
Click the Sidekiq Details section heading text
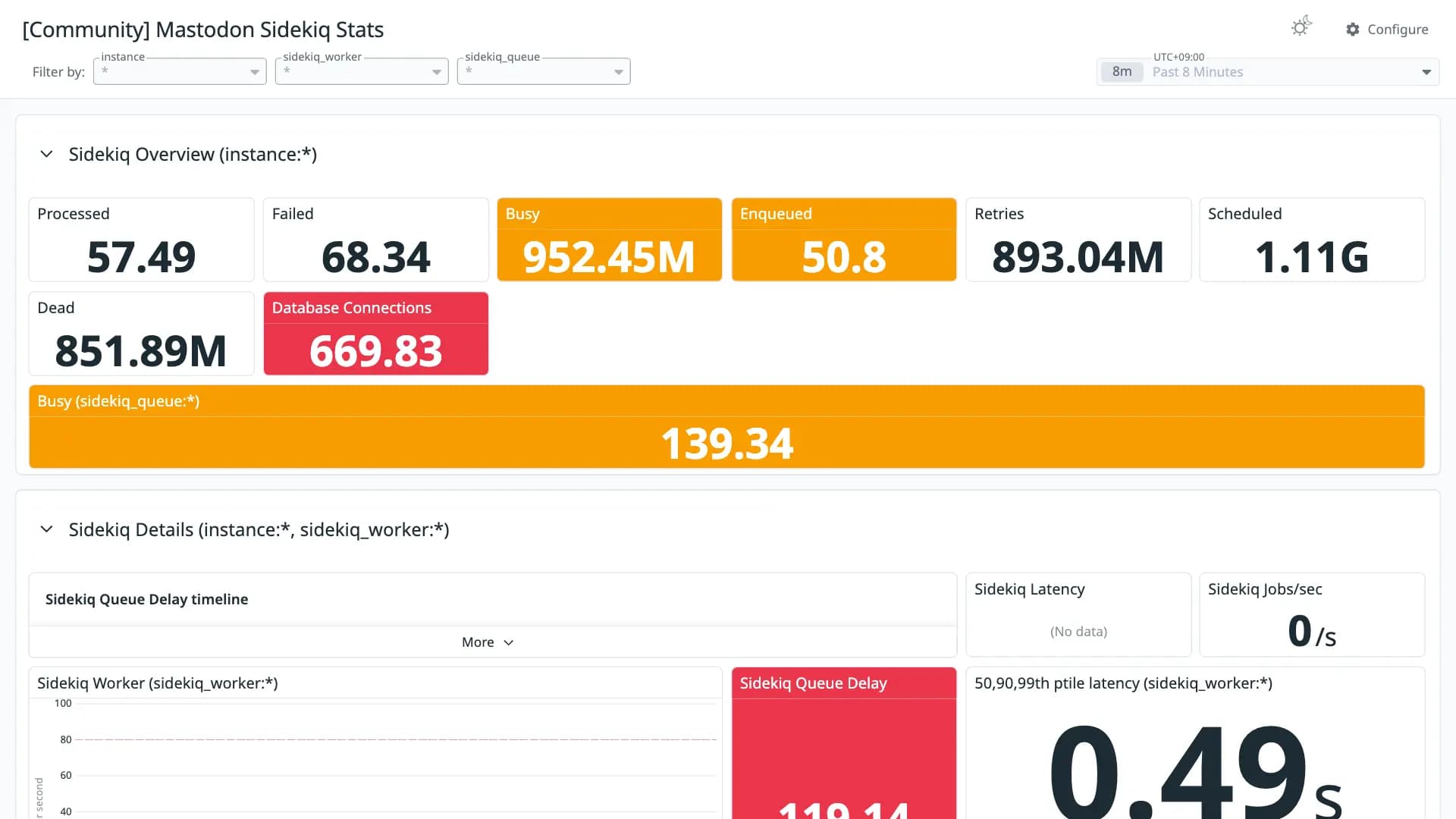259,529
